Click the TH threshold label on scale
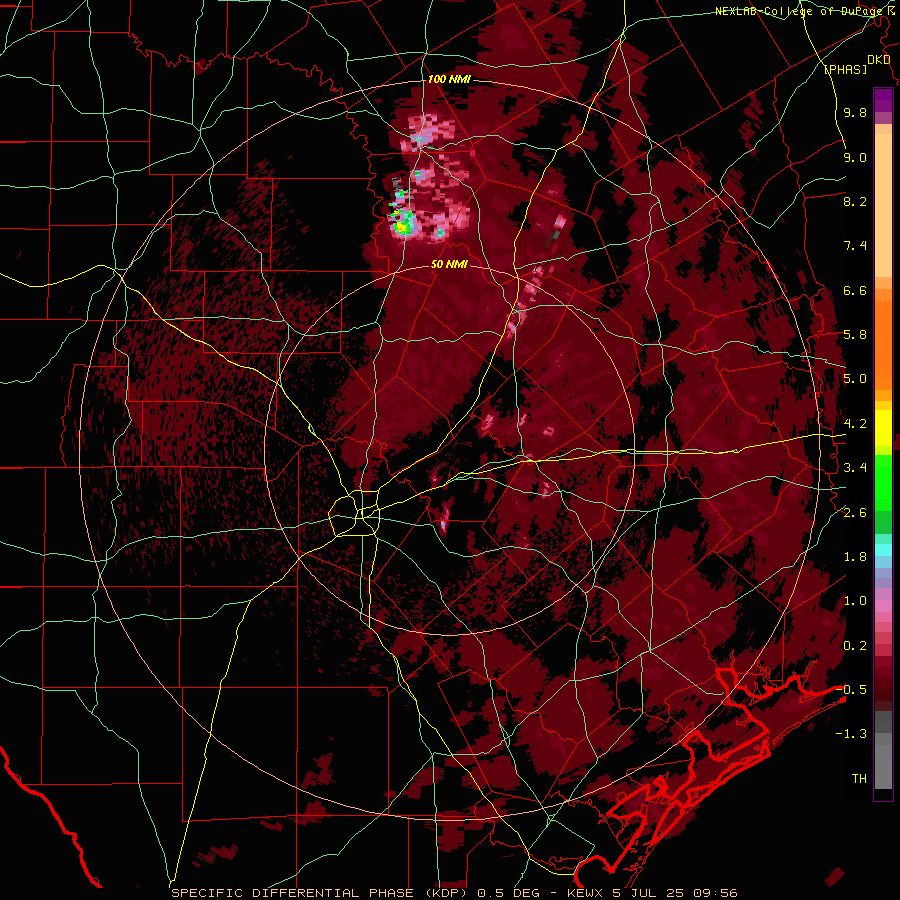The height and width of the screenshot is (900, 900). tap(859, 779)
